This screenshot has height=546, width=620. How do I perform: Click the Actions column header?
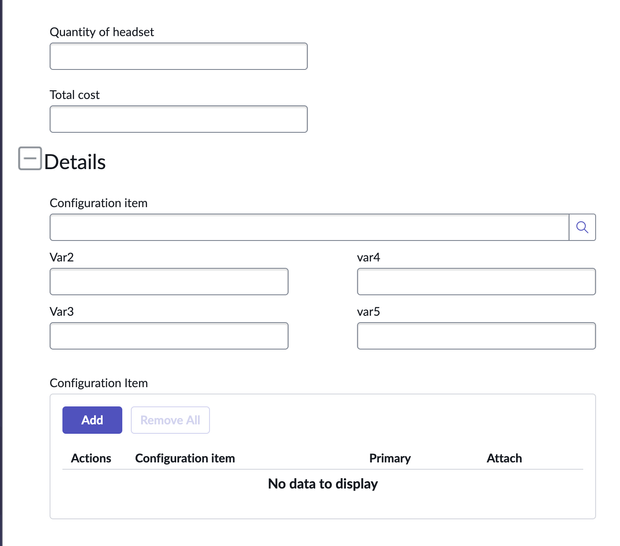[x=91, y=458]
